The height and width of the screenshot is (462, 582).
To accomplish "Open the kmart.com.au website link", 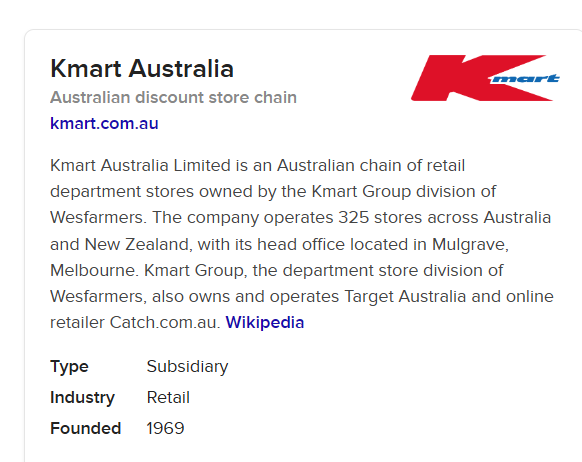I will (x=104, y=123).
